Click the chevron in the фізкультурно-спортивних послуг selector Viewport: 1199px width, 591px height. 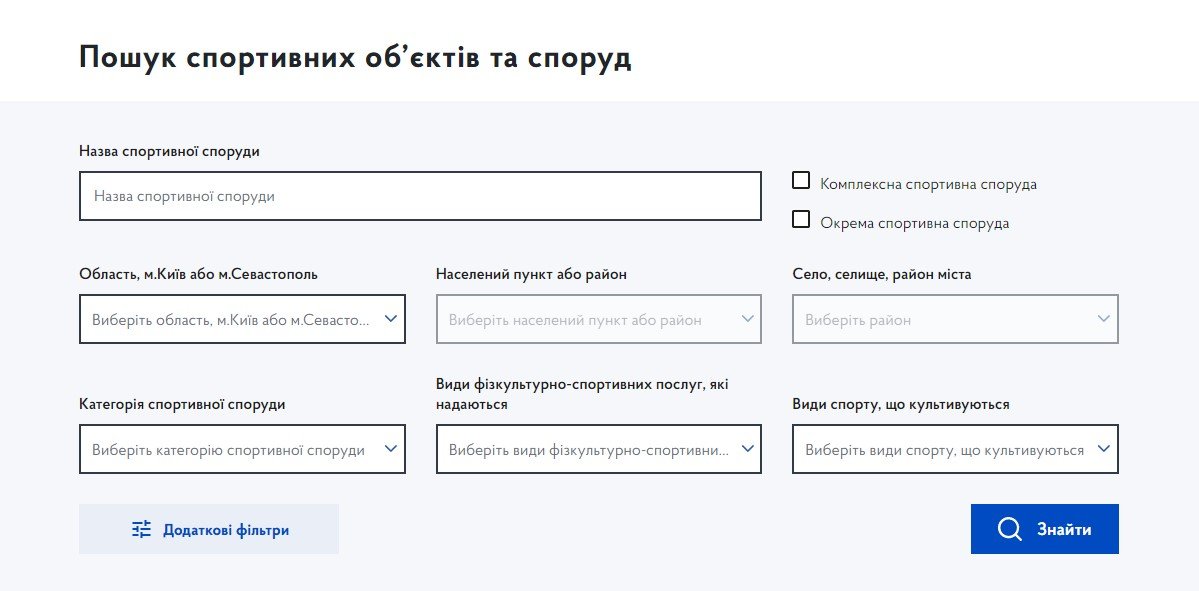tap(747, 449)
